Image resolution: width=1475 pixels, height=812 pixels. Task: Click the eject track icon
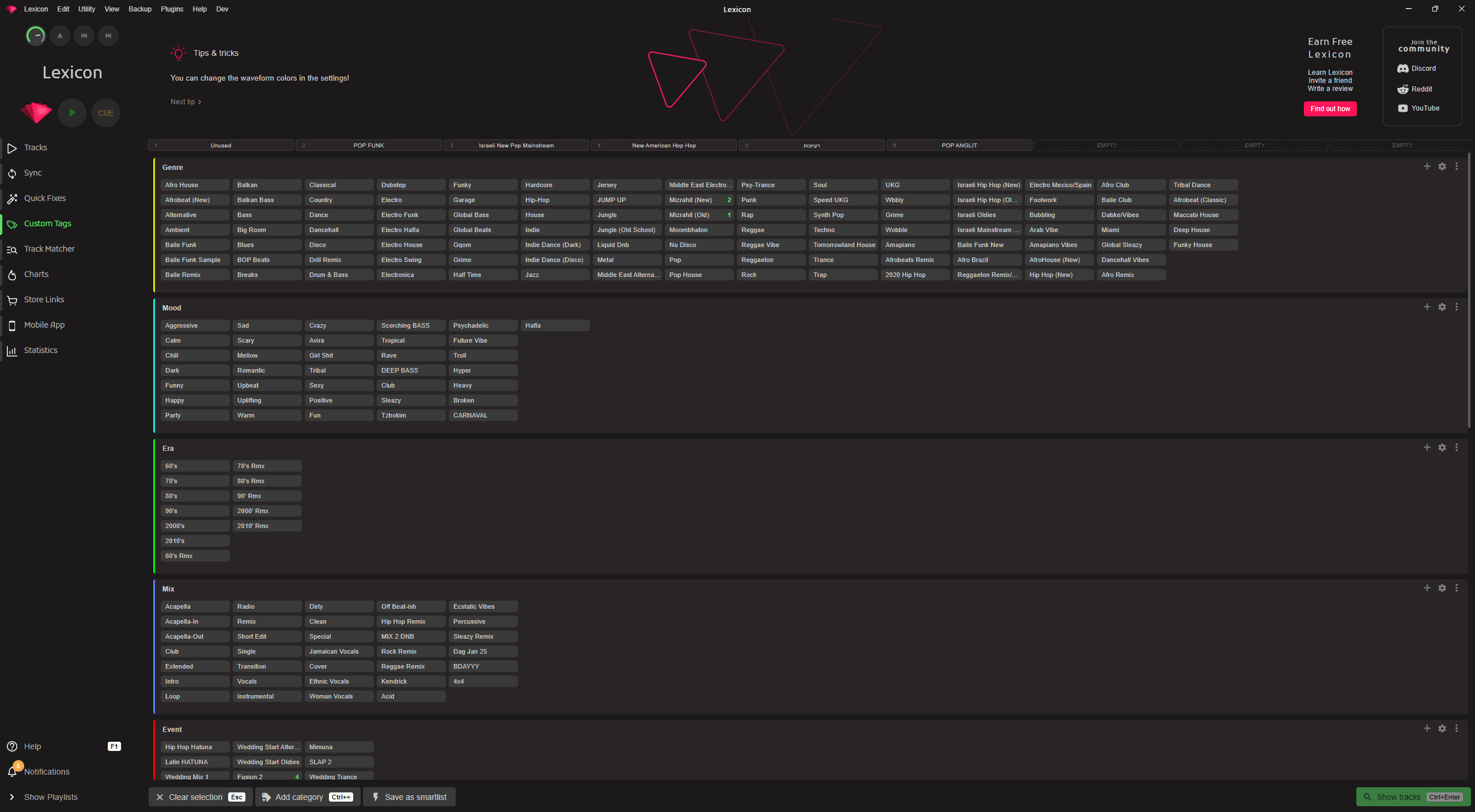[x=60, y=36]
